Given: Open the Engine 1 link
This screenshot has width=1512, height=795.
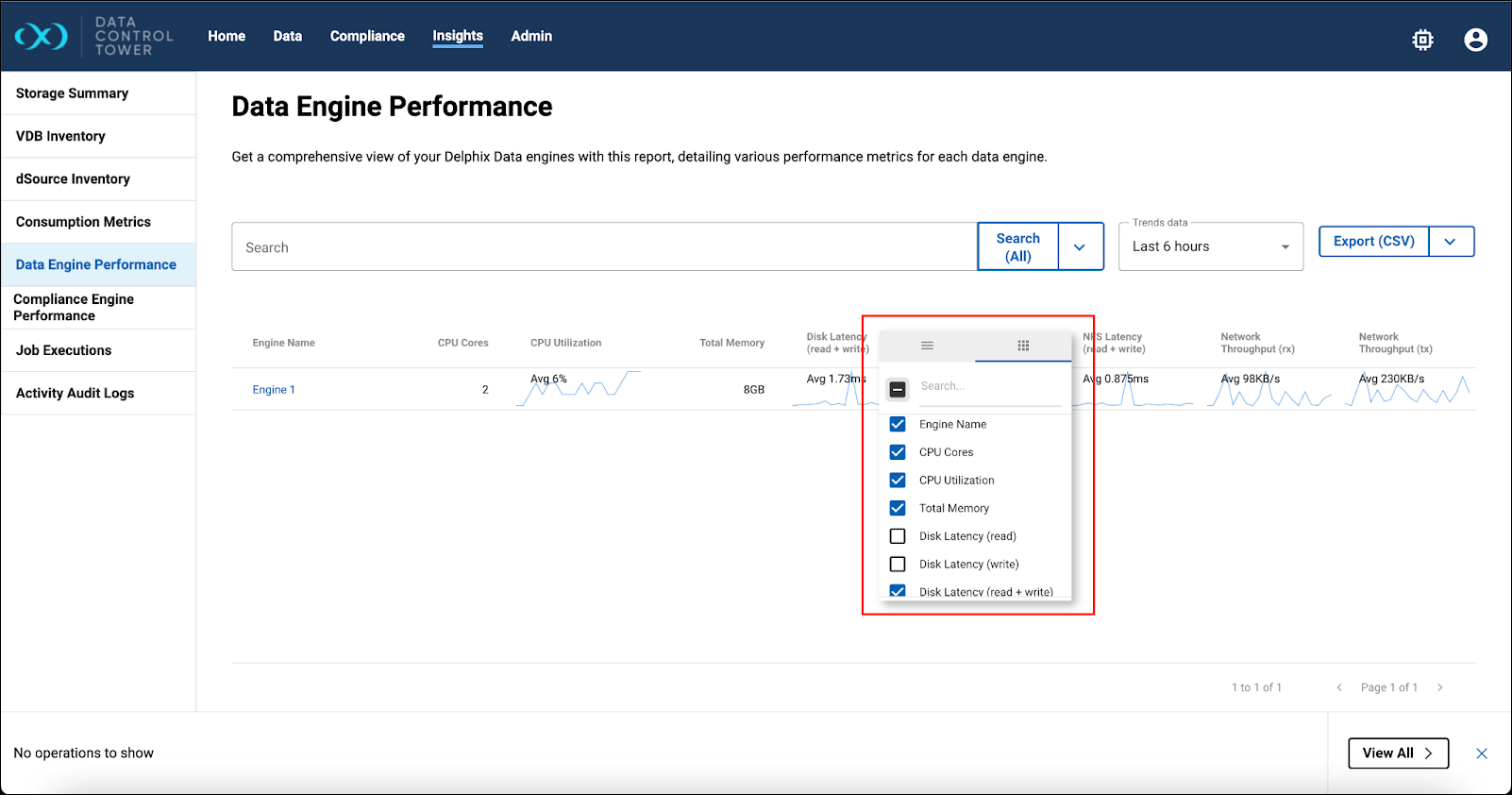Looking at the screenshot, I should (x=274, y=390).
